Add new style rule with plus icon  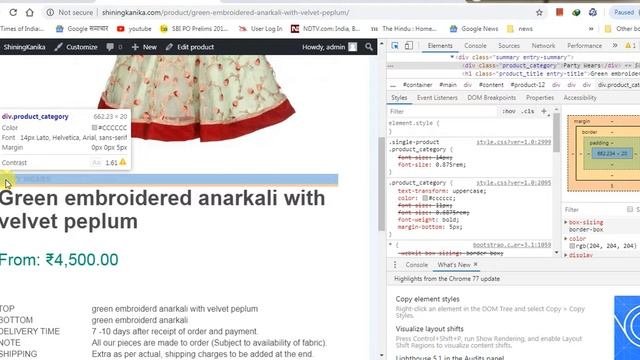pos(544,111)
